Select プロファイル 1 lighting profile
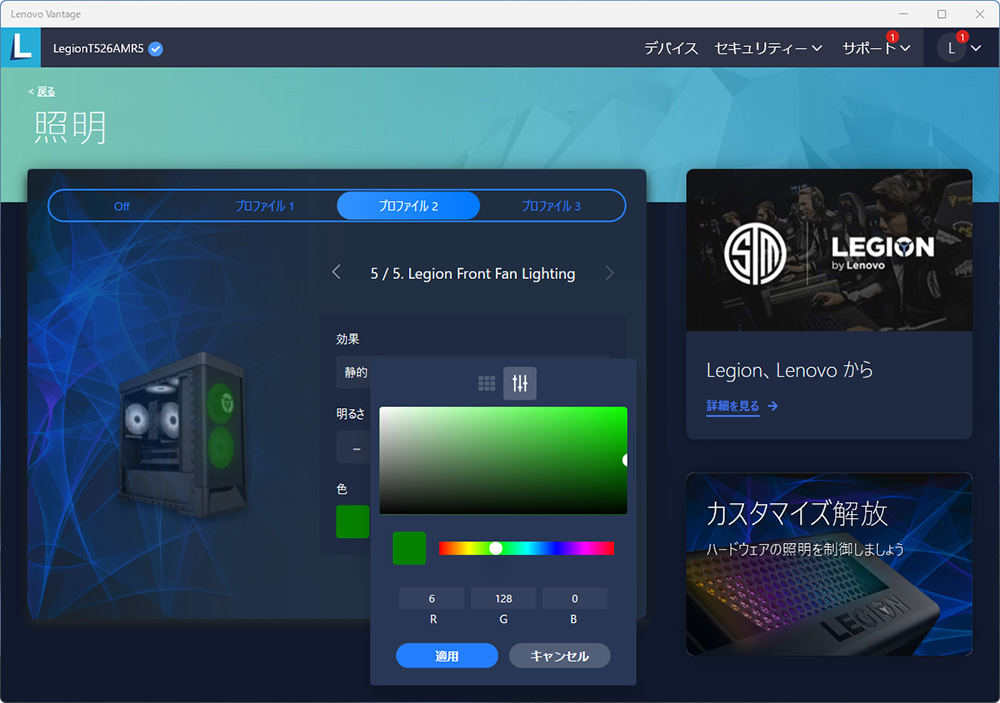 tap(265, 206)
